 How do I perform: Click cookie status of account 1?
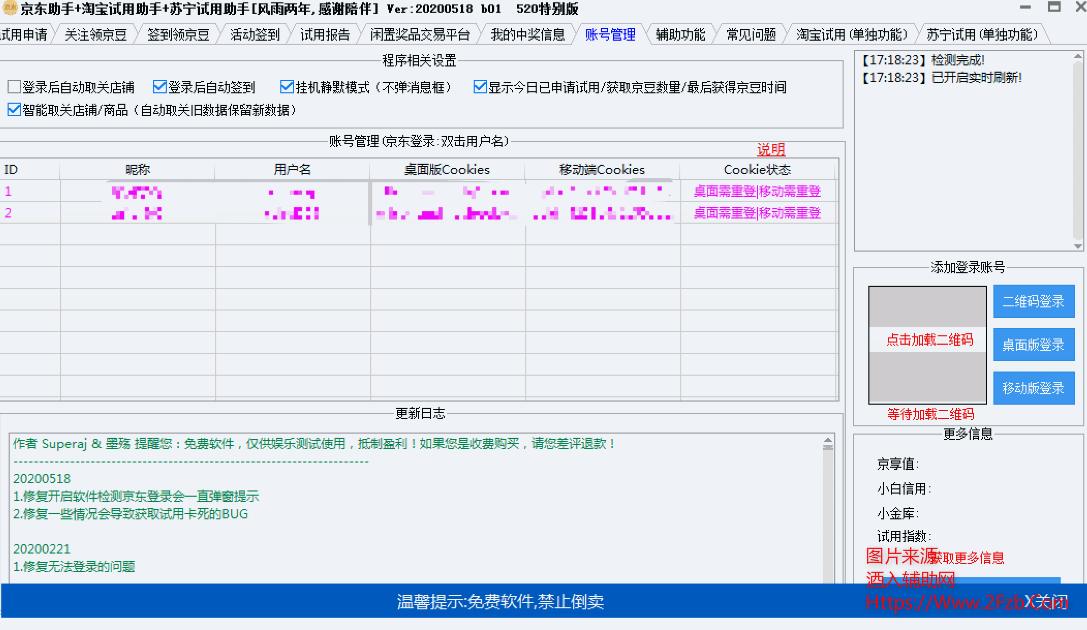click(x=758, y=191)
